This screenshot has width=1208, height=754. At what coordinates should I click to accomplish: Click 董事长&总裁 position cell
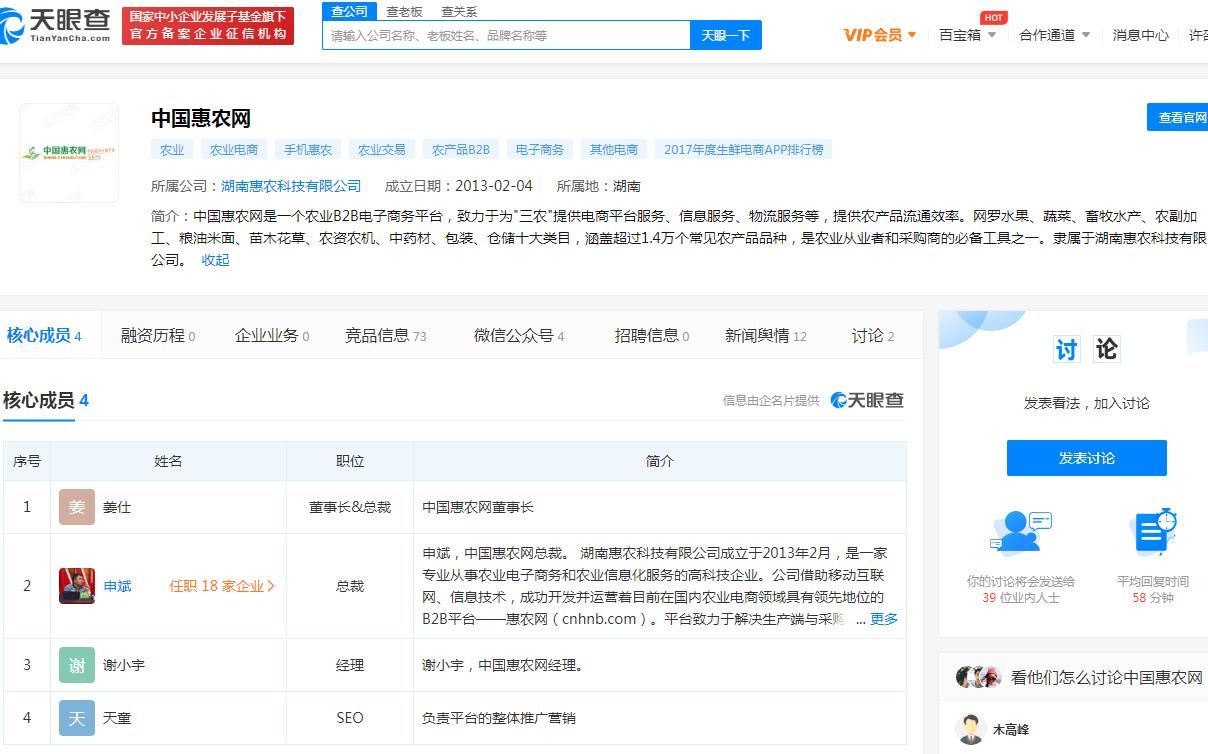coord(350,507)
